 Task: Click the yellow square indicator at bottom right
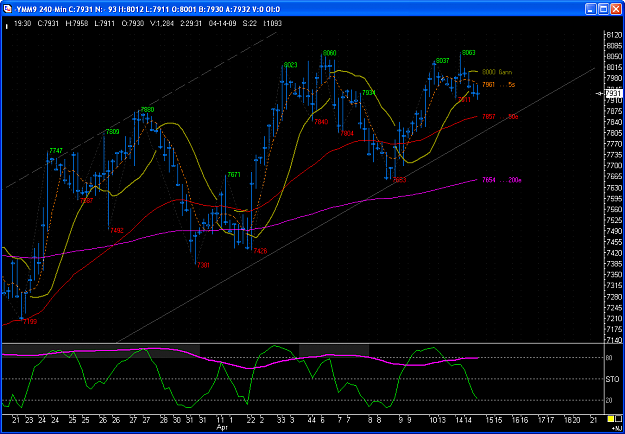pyautogui.click(x=610, y=419)
